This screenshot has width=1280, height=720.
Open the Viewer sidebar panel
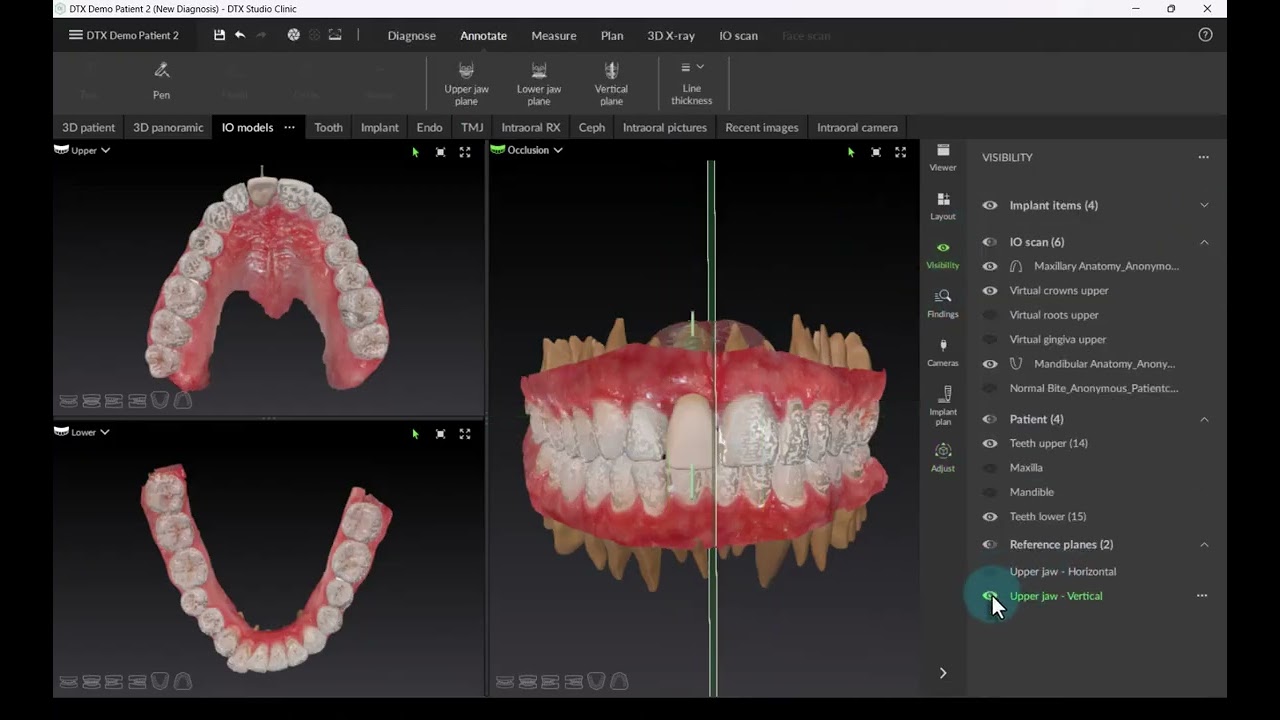(943, 157)
